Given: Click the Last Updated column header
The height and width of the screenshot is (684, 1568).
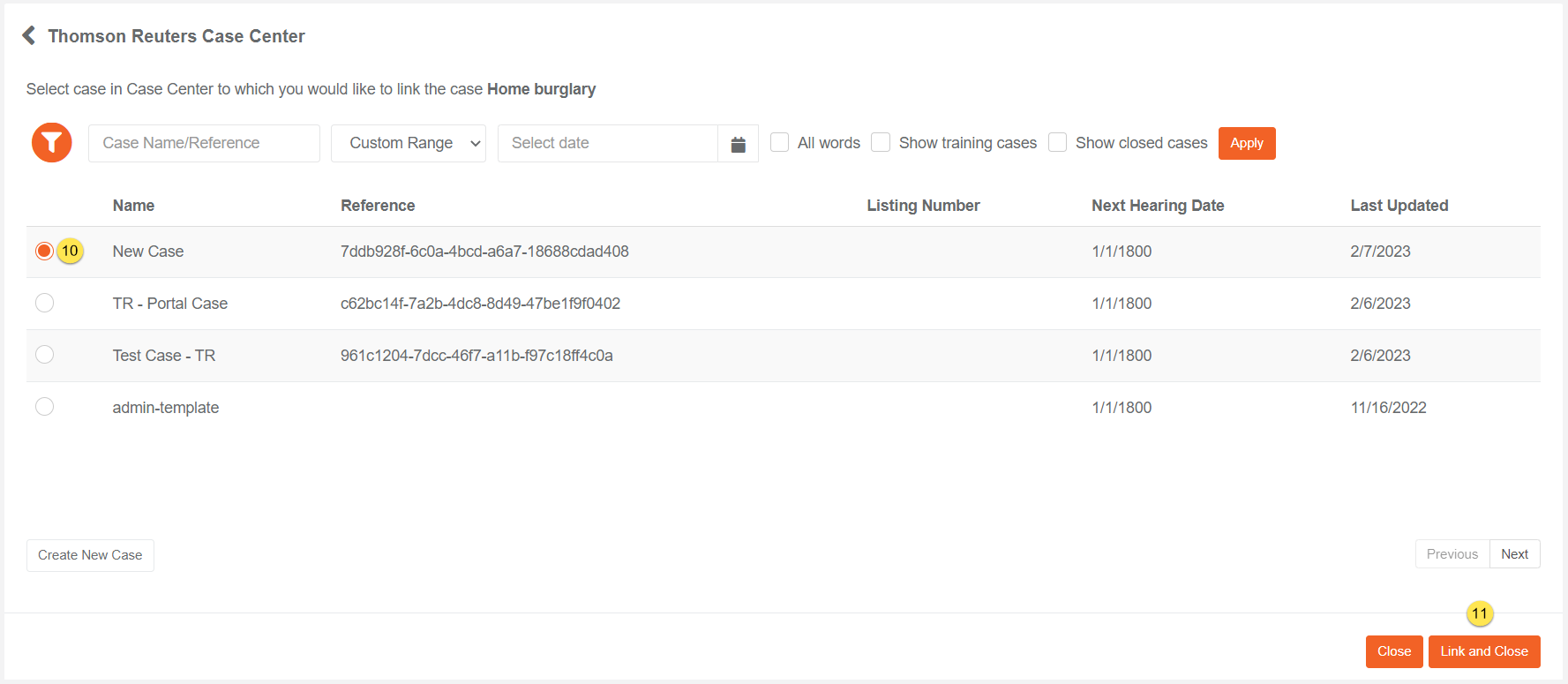Looking at the screenshot, I should [1399, 206].
